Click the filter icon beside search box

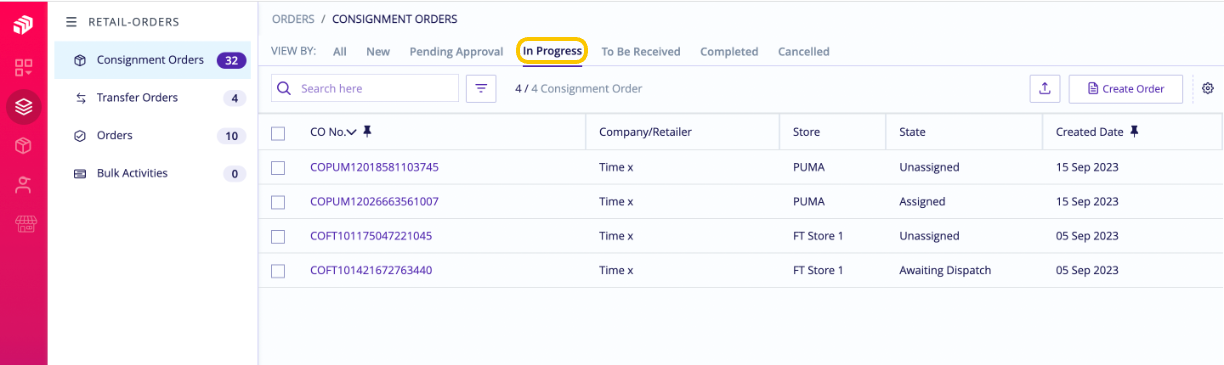coord(481,88)
